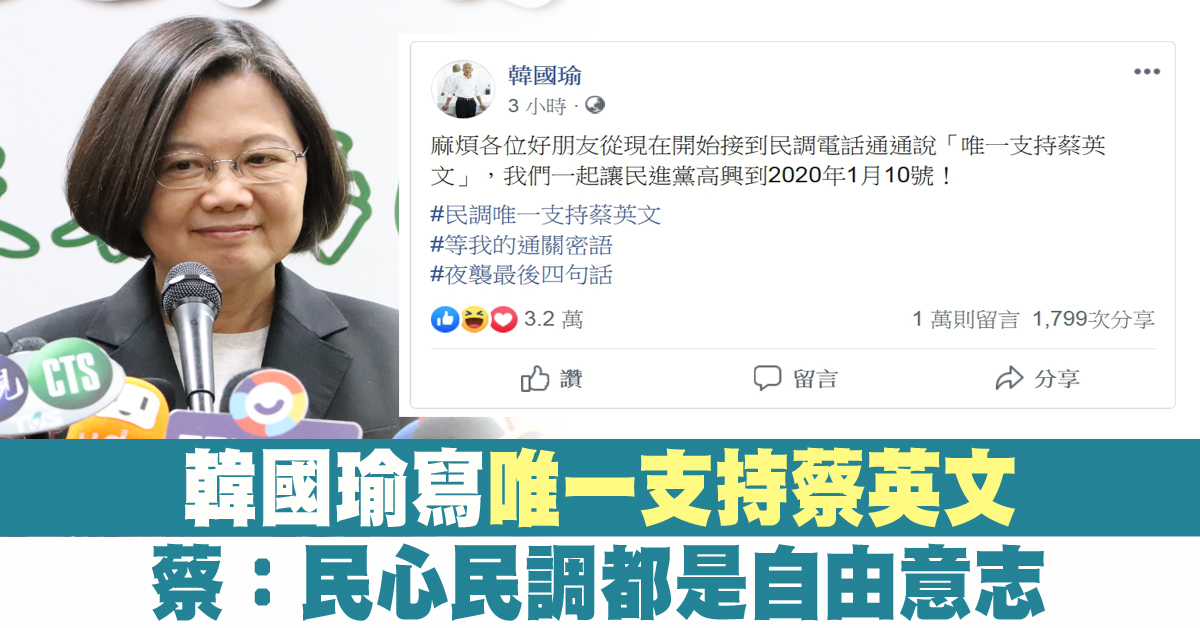Click the globe public-audience icon
This screenshot has width=1200, height=628.
tap(594, 105)
